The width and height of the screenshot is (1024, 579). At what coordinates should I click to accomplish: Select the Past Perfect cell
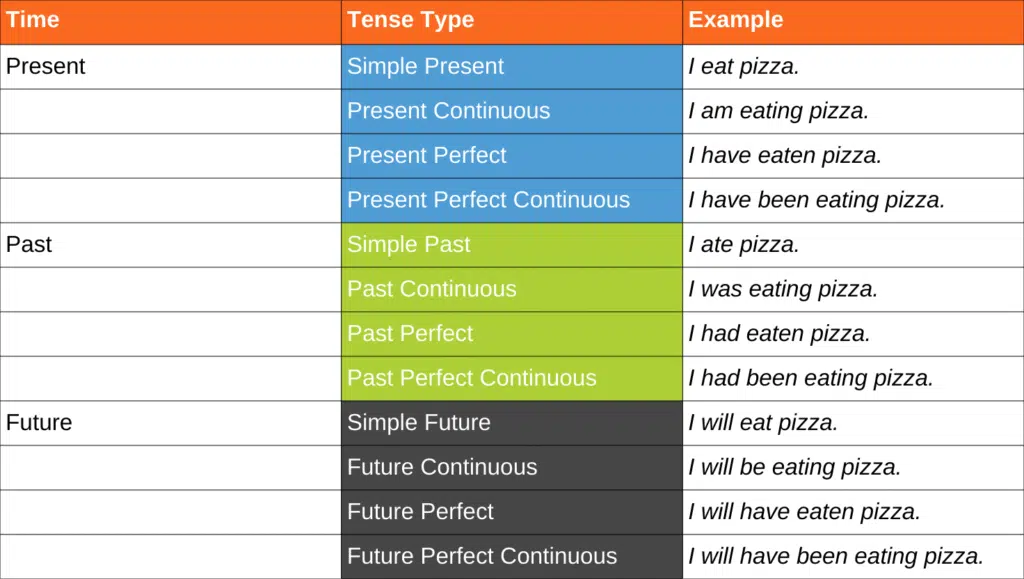coord(410,334)
